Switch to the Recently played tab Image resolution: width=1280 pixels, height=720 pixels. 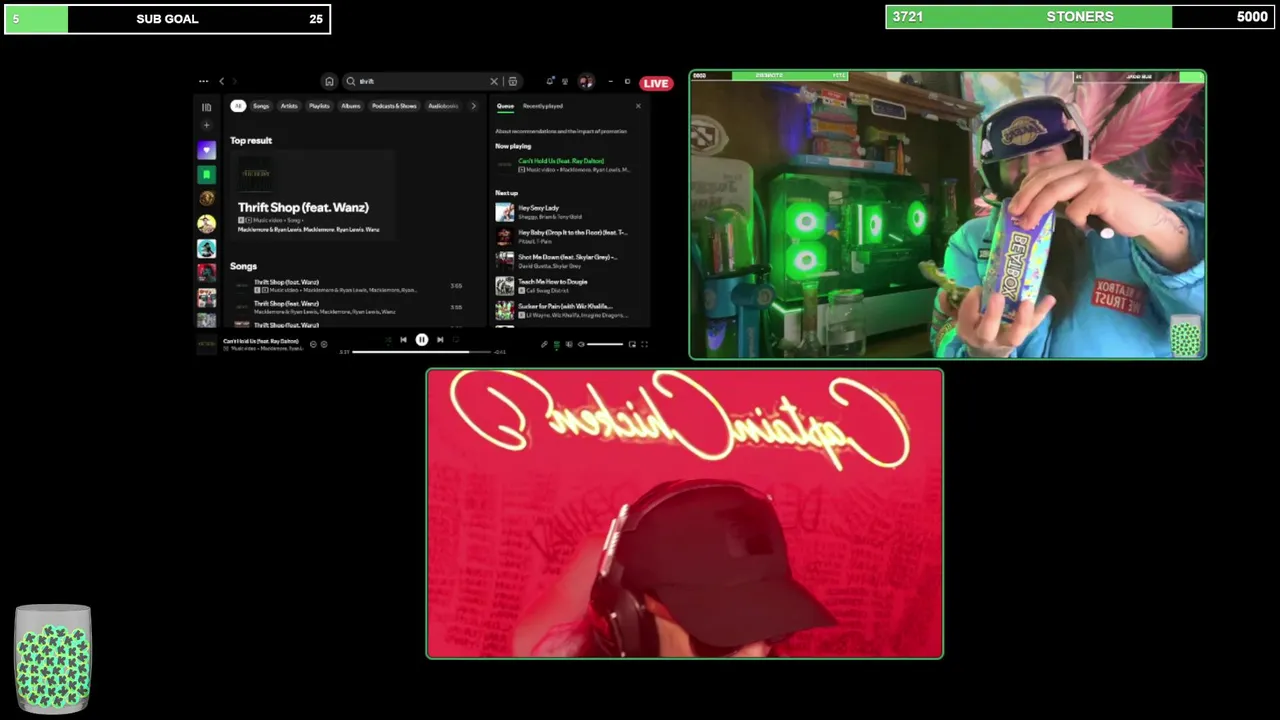543,106
